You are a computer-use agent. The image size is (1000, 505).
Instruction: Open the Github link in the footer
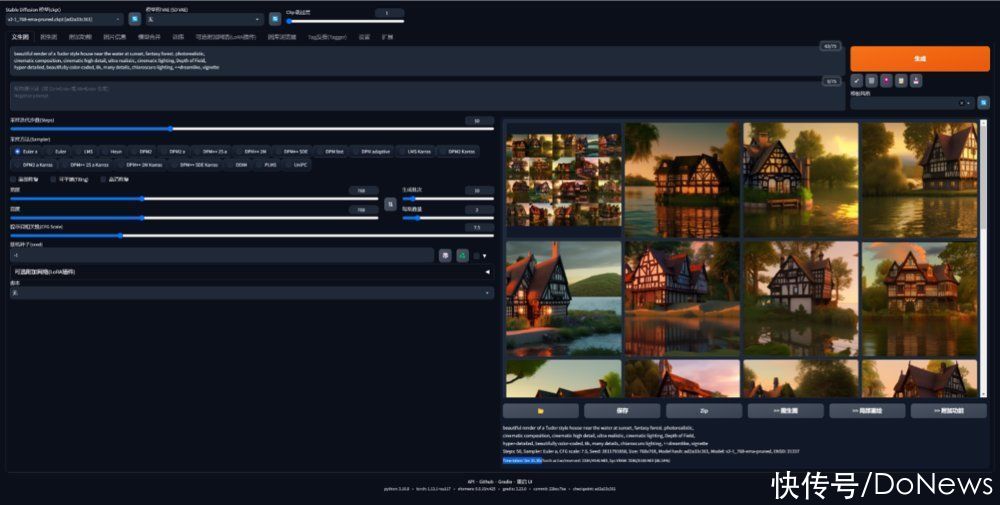(487, 481)
